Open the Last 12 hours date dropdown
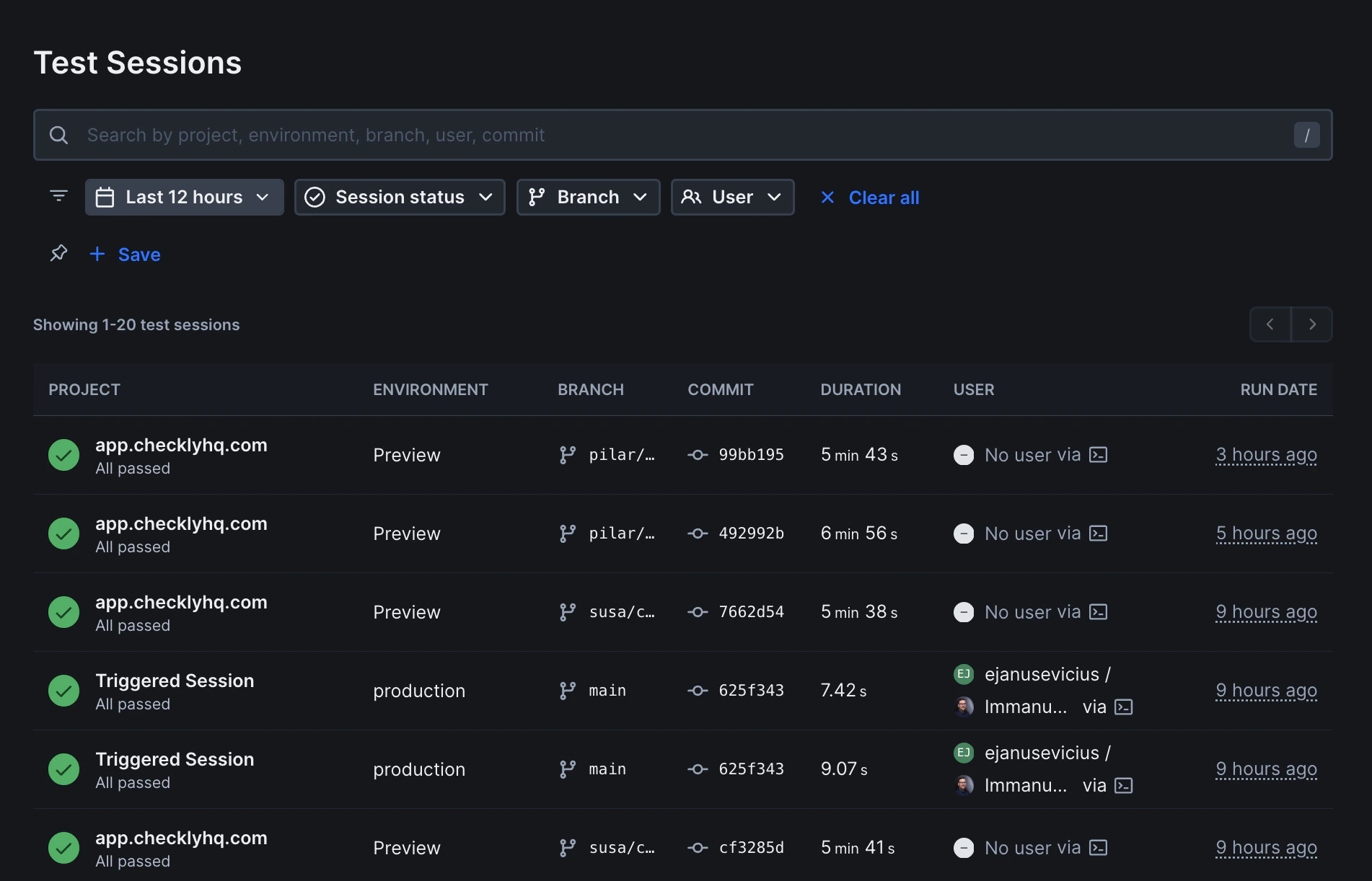This screenshot has height=881, width=1372. (184, 196)
